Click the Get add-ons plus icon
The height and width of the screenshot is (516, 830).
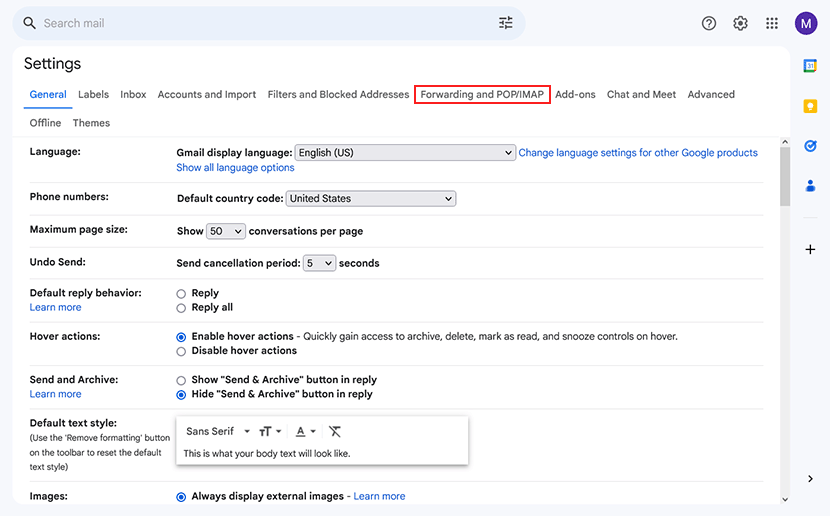coord(810,249)
